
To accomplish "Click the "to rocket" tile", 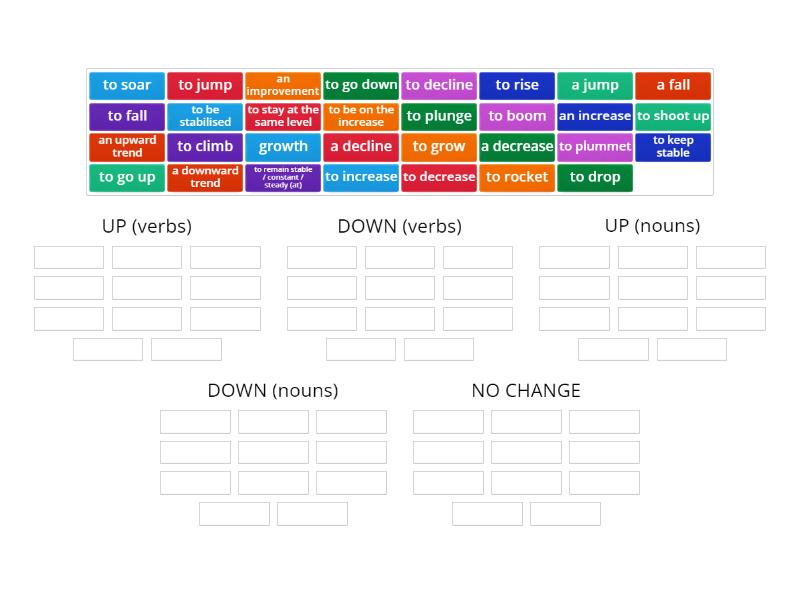I will [x=517, y=176].
